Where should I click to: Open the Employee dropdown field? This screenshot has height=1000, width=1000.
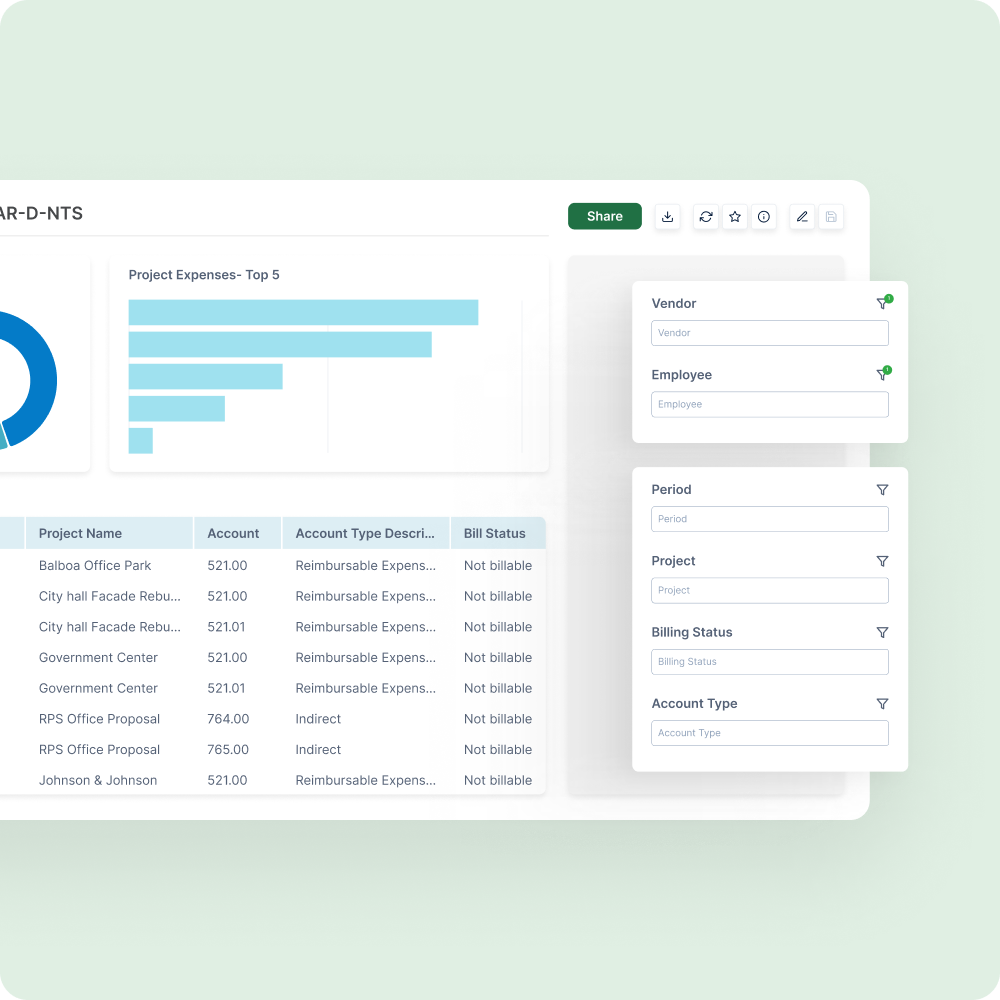pos(769,404)
